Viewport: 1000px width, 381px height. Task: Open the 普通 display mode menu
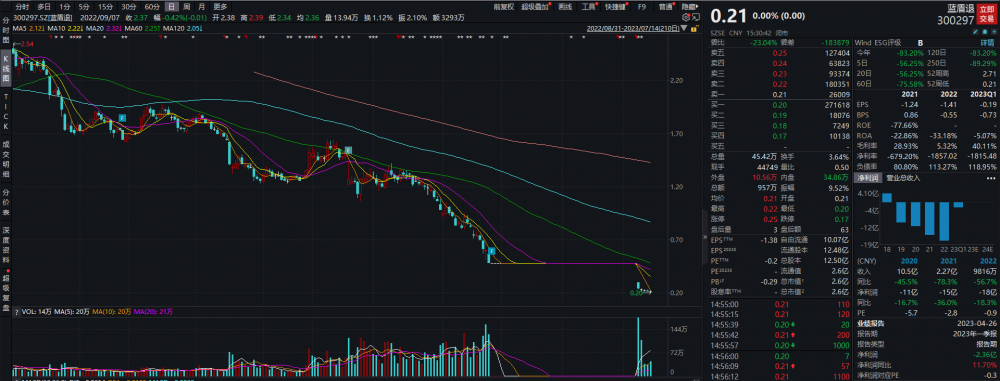(666, 6)
